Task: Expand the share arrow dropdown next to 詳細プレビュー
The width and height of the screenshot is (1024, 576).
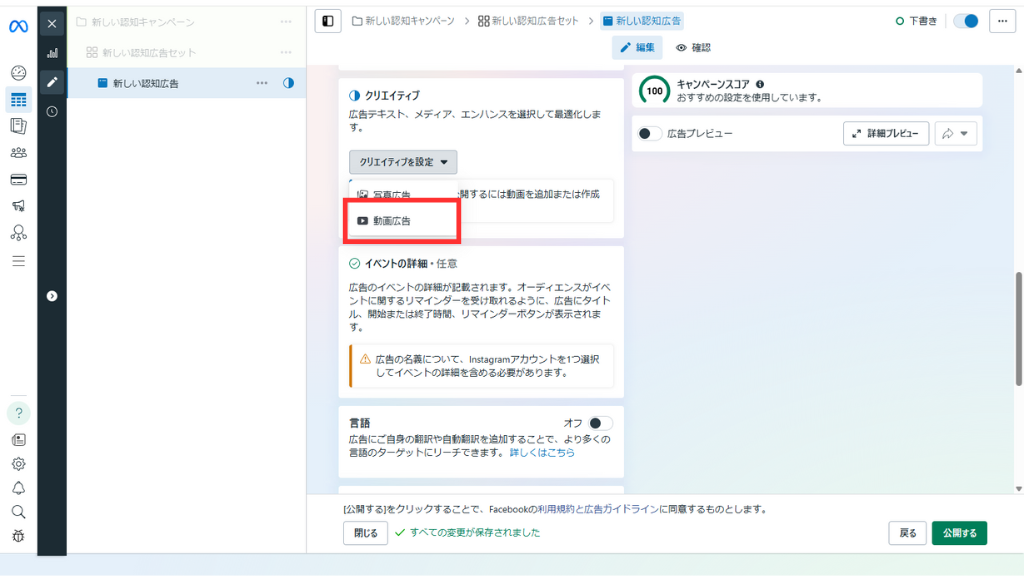Action: [x=956, y=133]
